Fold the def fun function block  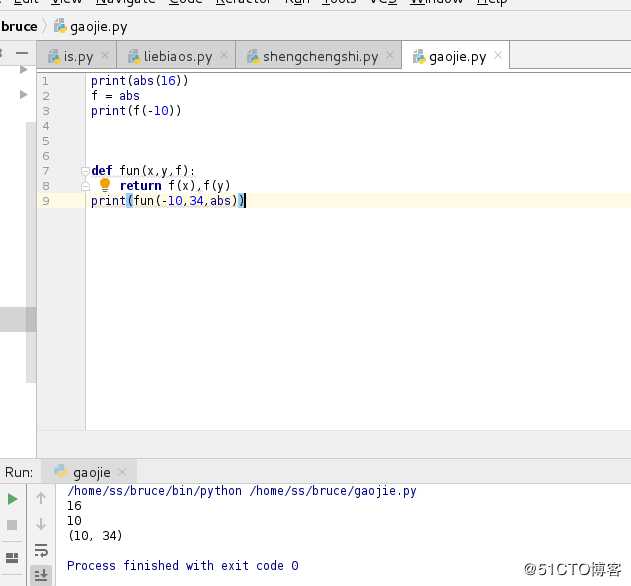85,171
